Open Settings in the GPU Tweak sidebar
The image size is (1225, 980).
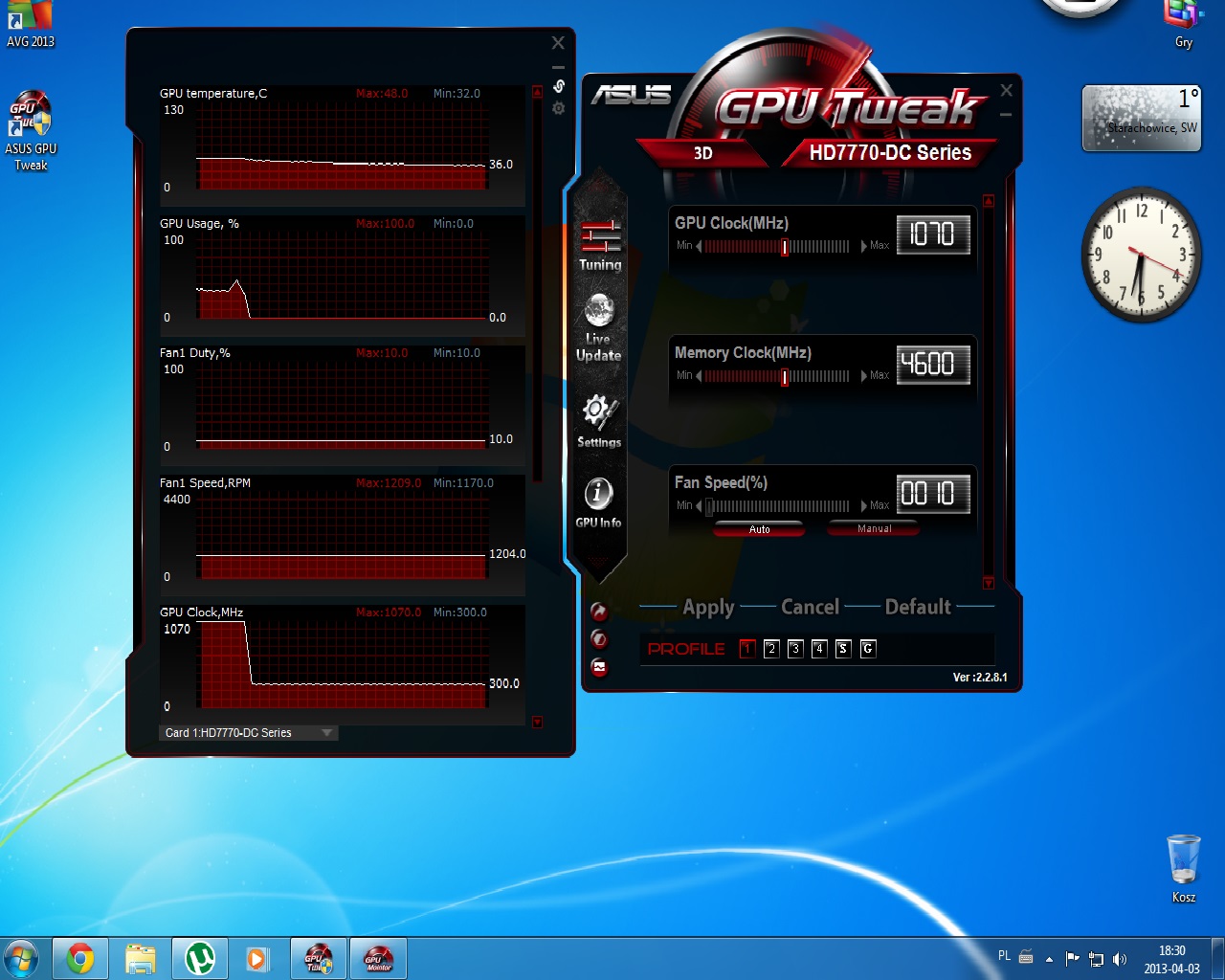click(599, 420)
